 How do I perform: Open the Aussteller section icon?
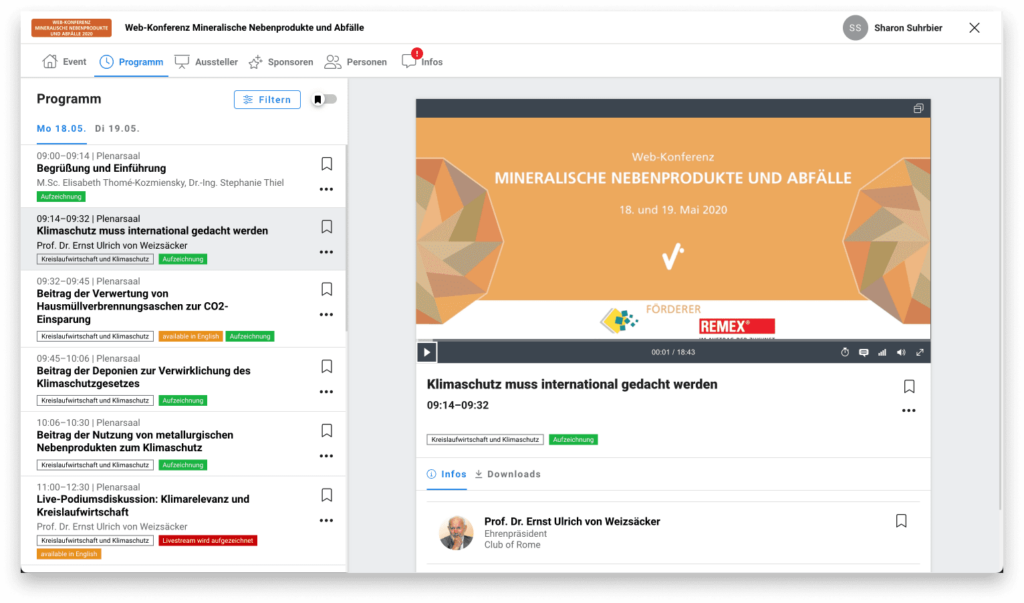coord(182,61)
